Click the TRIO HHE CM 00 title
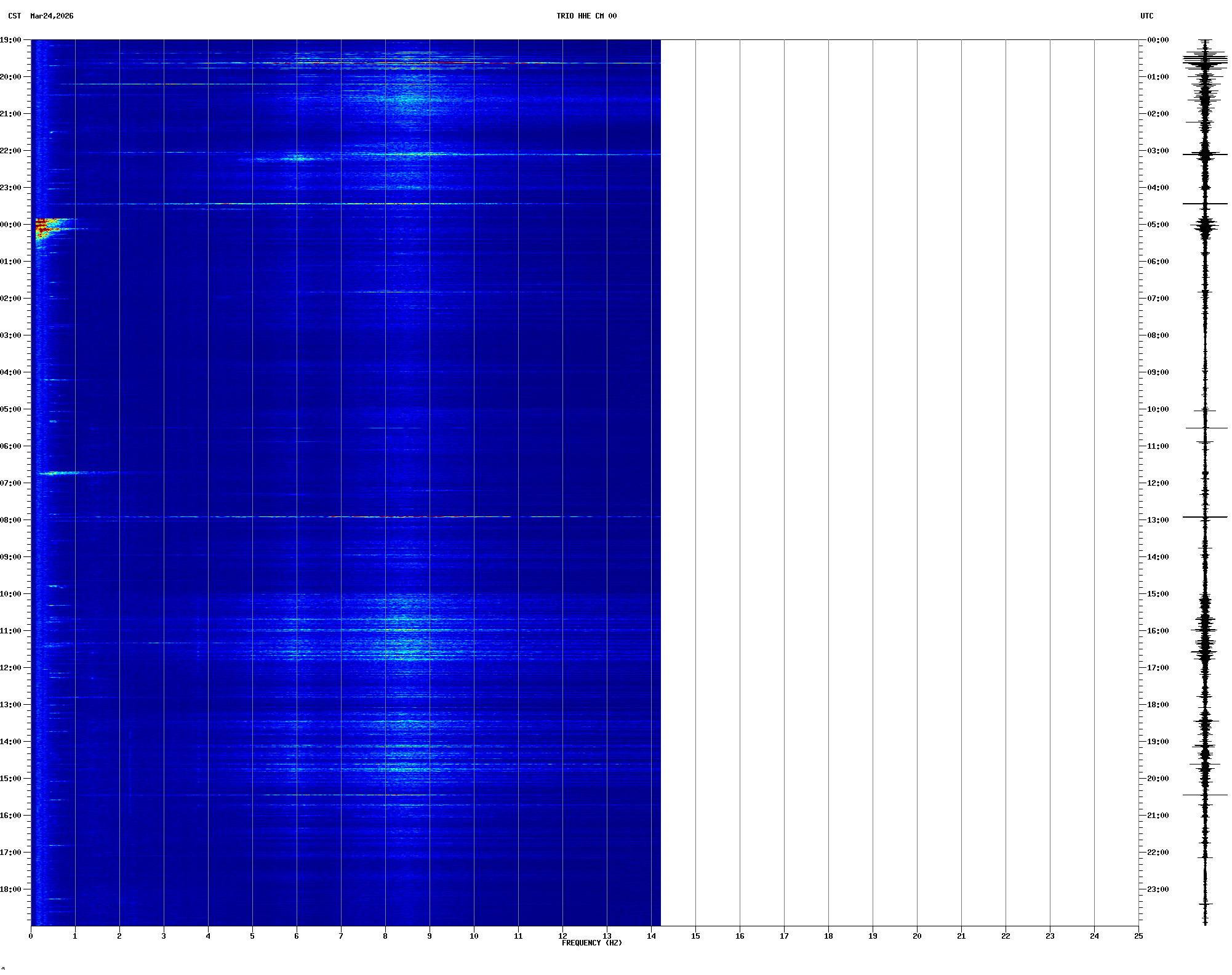Image resolution: width=1232 pixels, height=975 pixels. pyautogui.click(x=586, y=16)
